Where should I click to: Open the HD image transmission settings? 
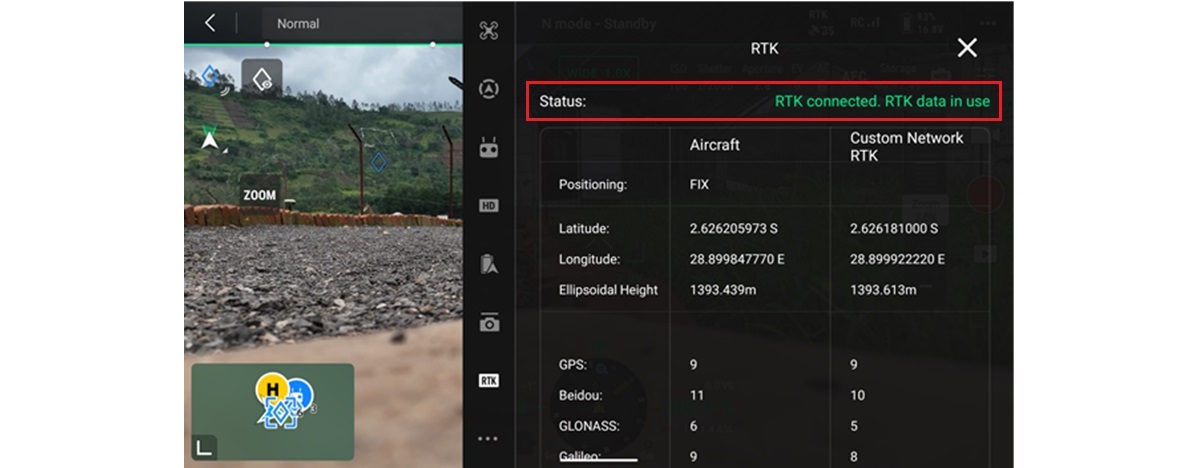tap(488, 206)
